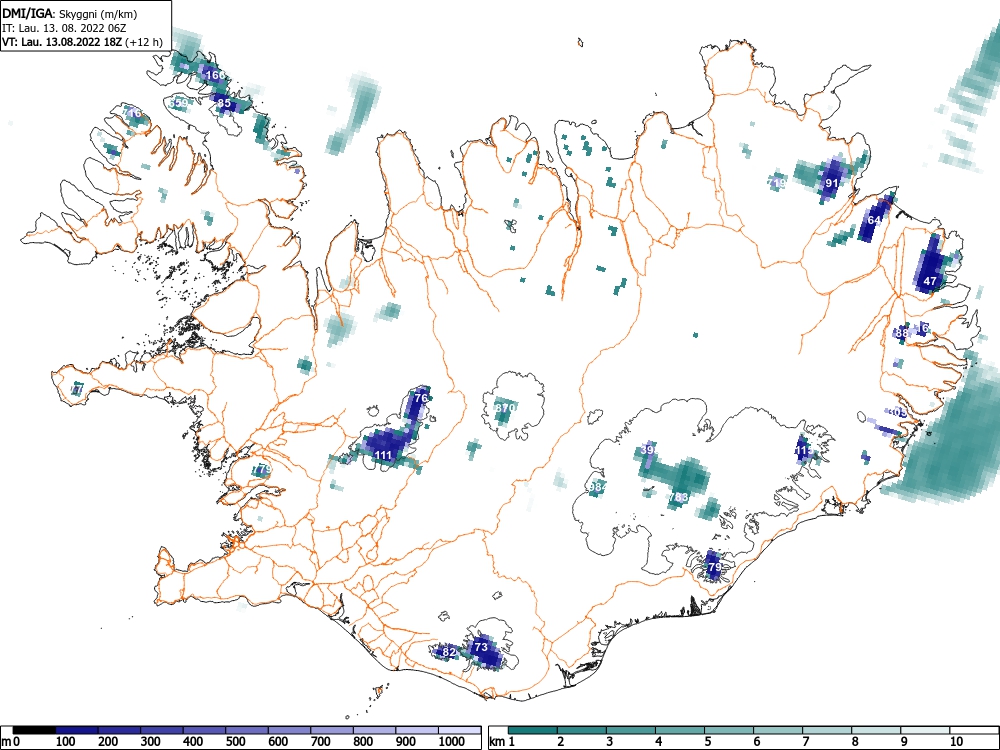1000x750 pixels.
Task: Click the '73' visibility value on the map
Action: (x=481, y=647)
